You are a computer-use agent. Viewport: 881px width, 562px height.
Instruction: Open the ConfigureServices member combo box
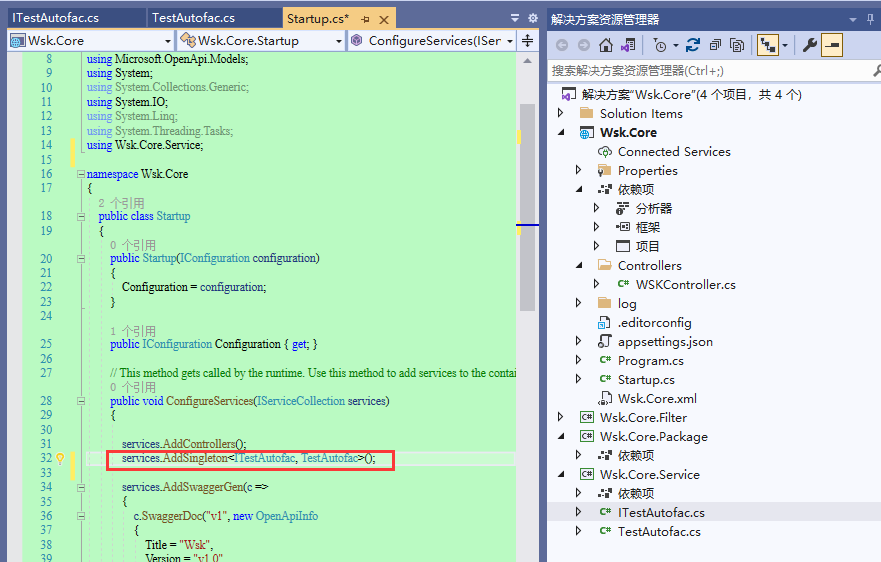(x=432, y=41)
